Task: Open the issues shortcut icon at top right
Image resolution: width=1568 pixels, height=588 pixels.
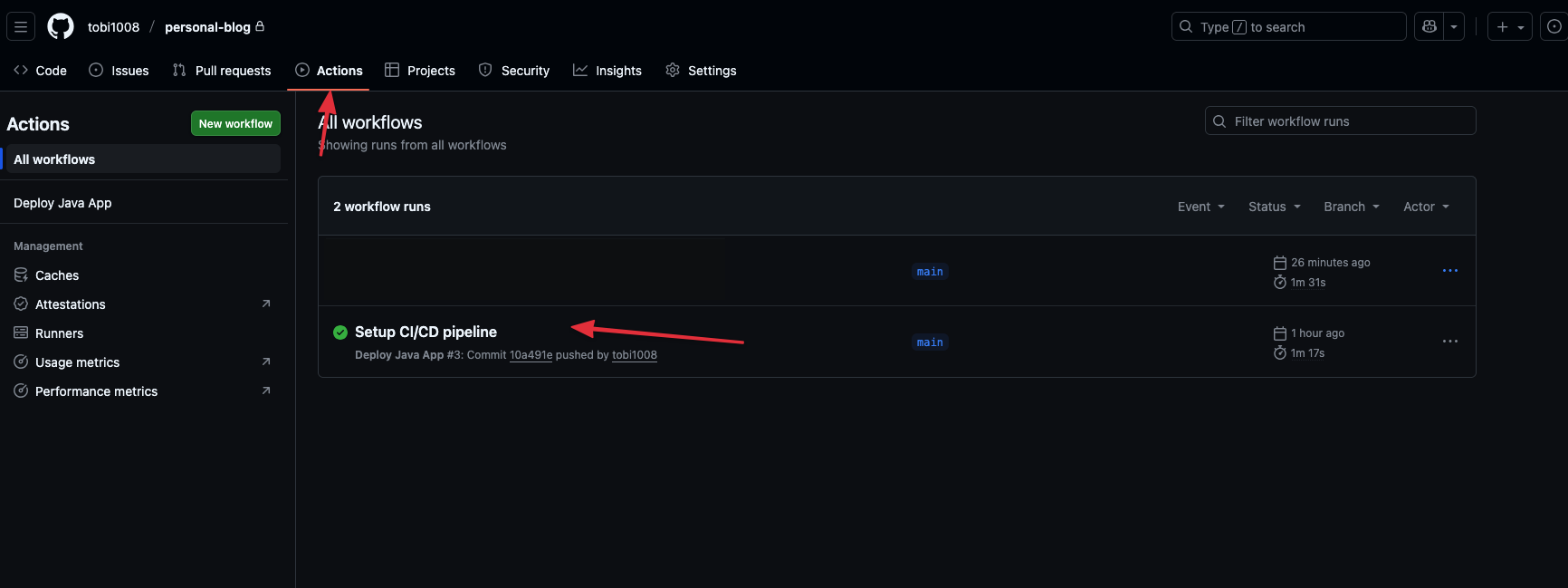Action: coord(1554,27)
